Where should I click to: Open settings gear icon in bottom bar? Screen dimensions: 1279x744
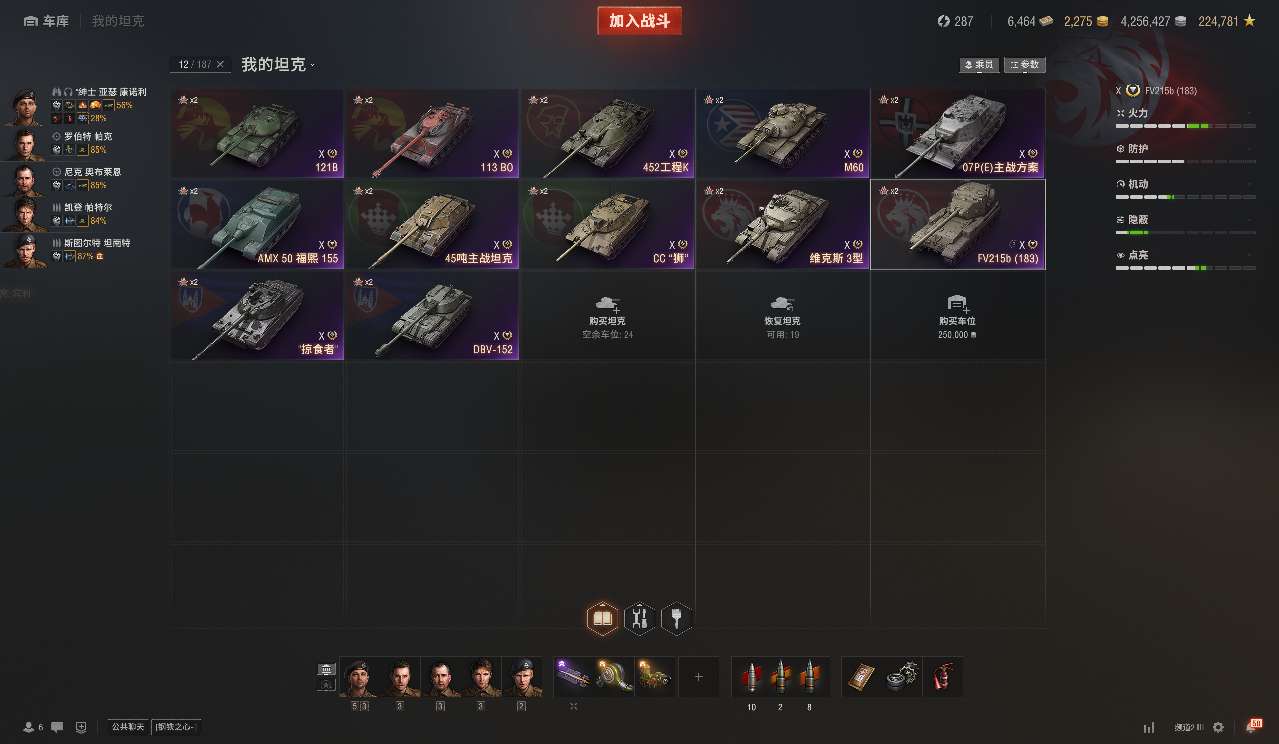point(1217,727)
